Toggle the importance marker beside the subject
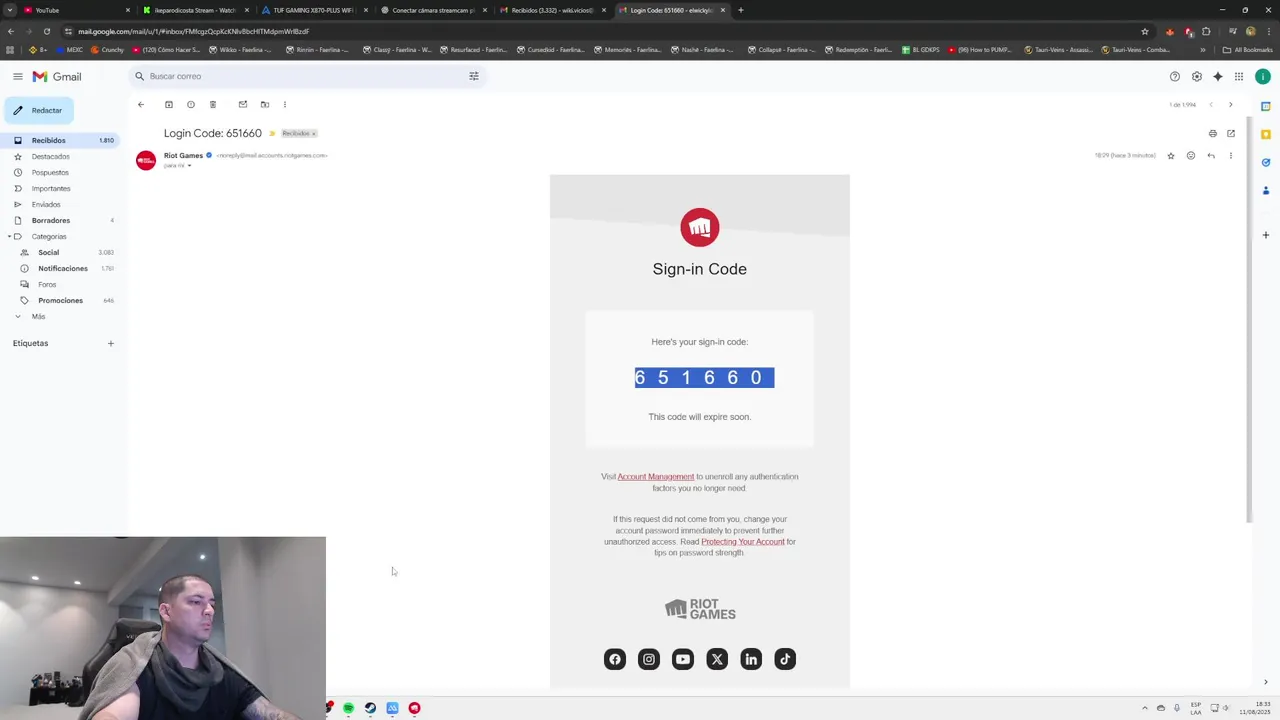This screenshot has width=1280, height=720. [x=272, y=133]
